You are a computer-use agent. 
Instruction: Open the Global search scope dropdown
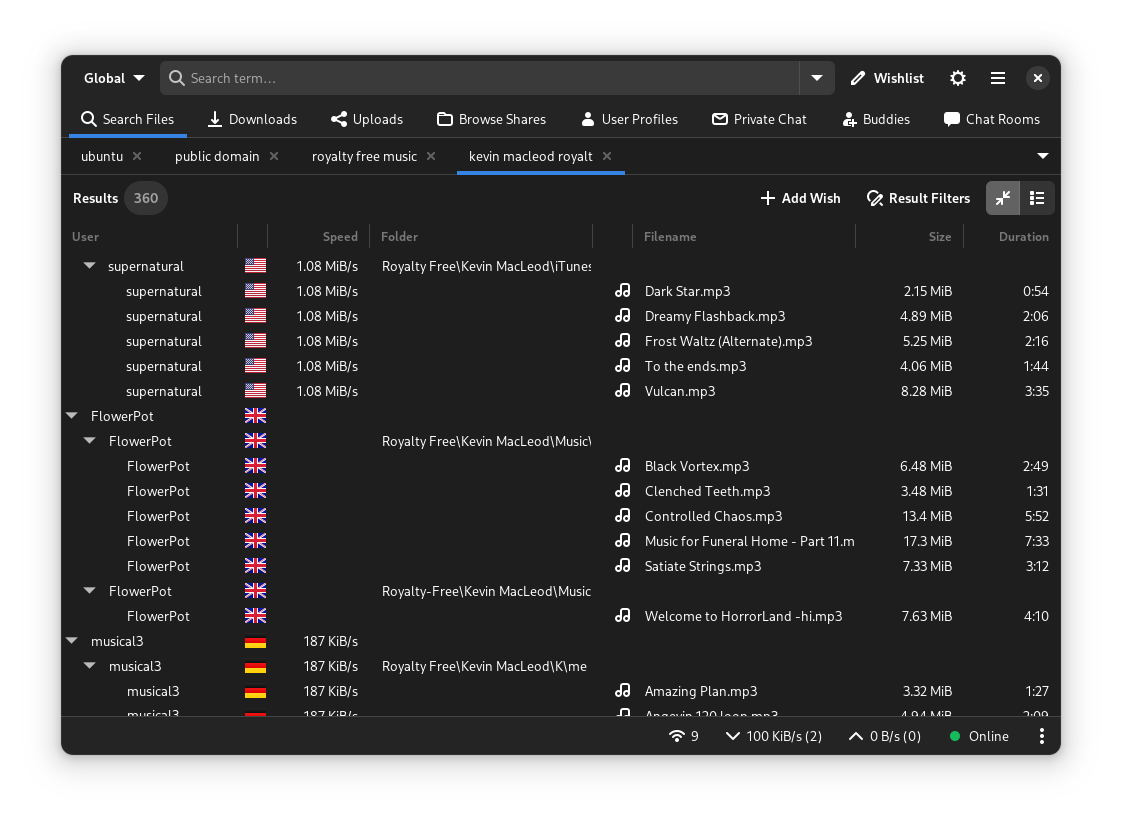pyautogui.click(x=114, y=78)
